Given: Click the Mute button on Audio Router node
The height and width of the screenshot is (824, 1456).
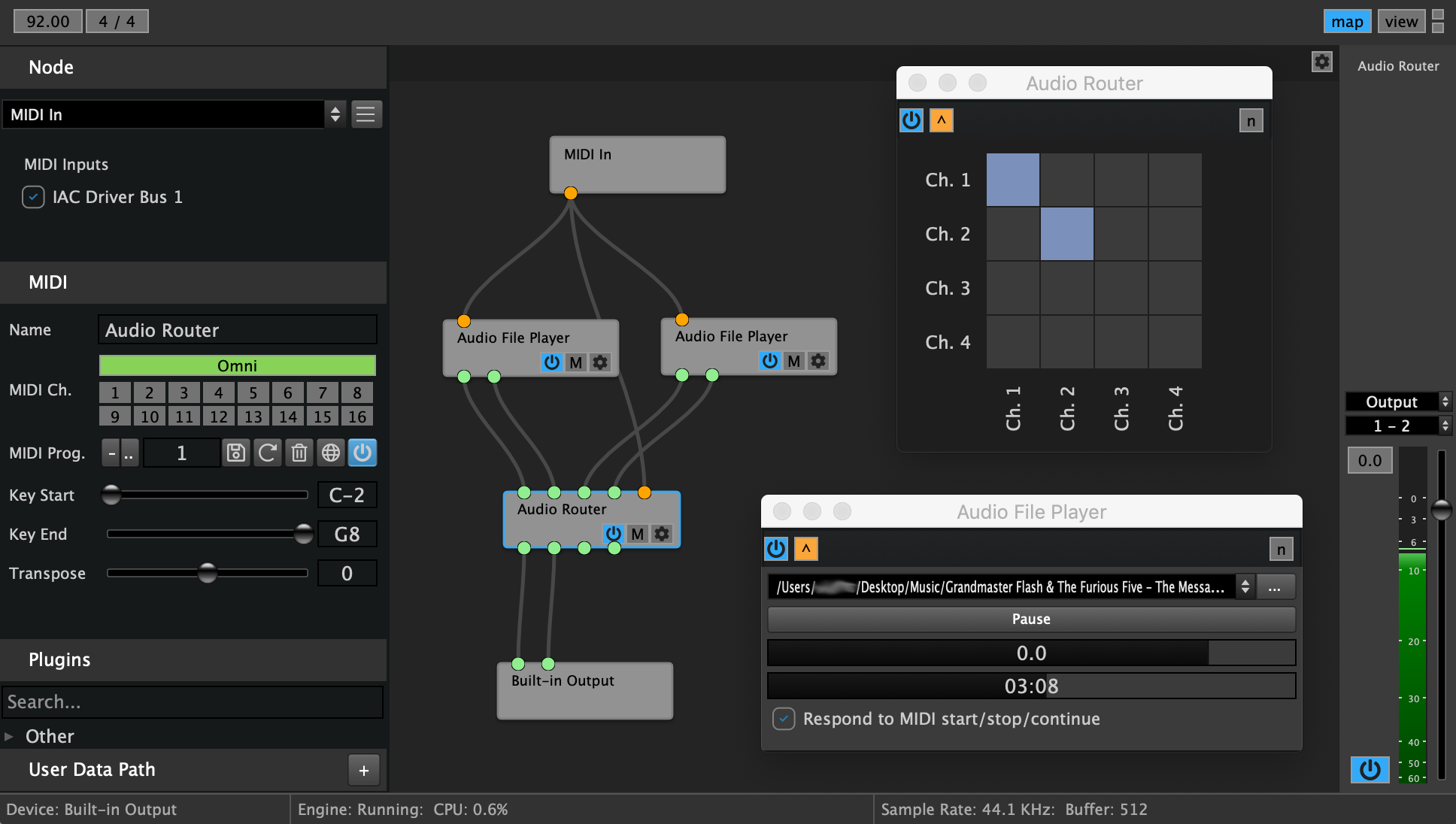Looking at the screenshot, I should tap(638, 534).
